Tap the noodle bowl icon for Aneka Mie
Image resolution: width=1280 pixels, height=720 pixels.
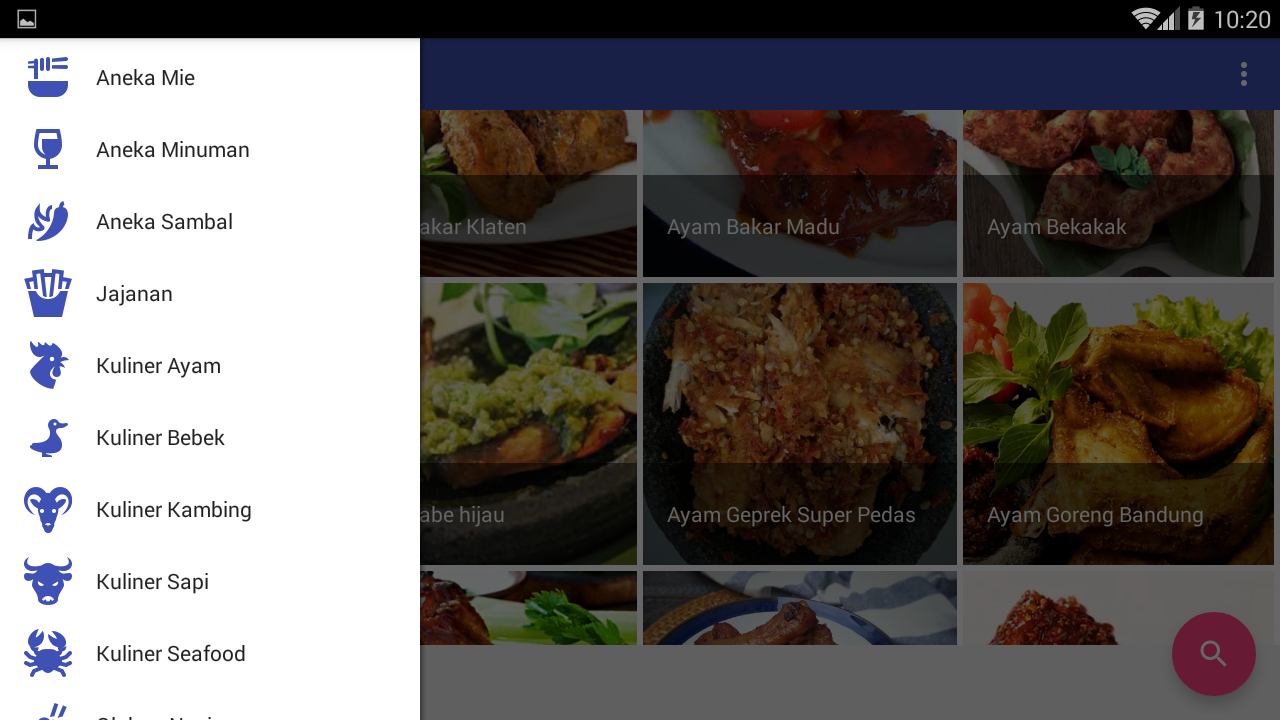(x=48, y=78)
